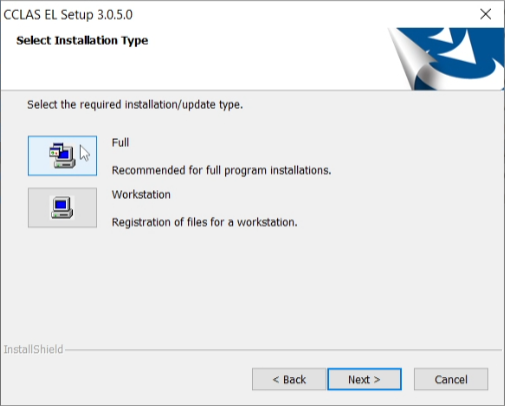Cancel the CCLAS EL installation

(x=451, y=379)
